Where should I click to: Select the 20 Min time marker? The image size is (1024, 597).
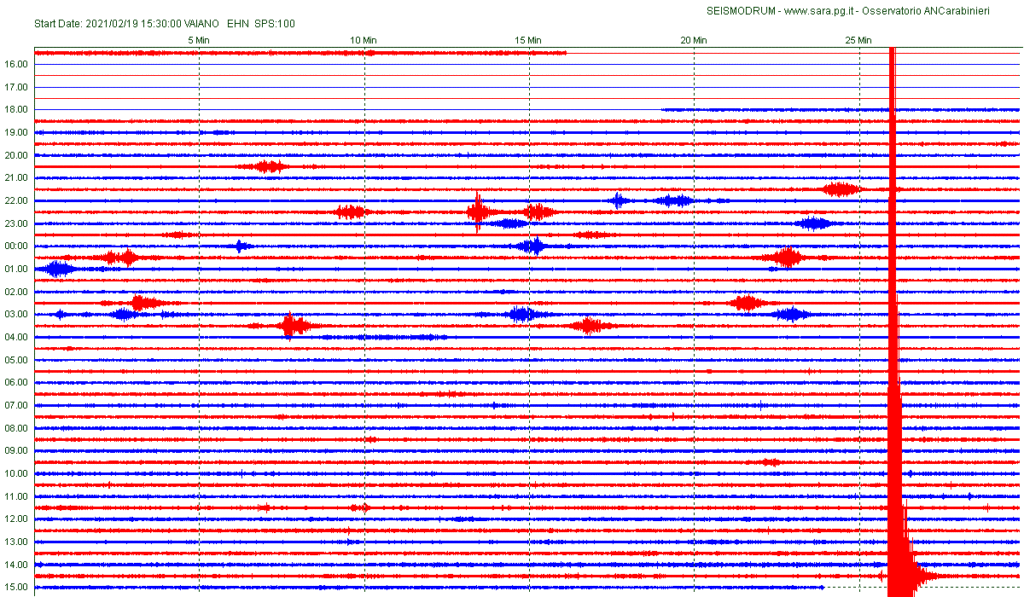click(x=693, y=39)
